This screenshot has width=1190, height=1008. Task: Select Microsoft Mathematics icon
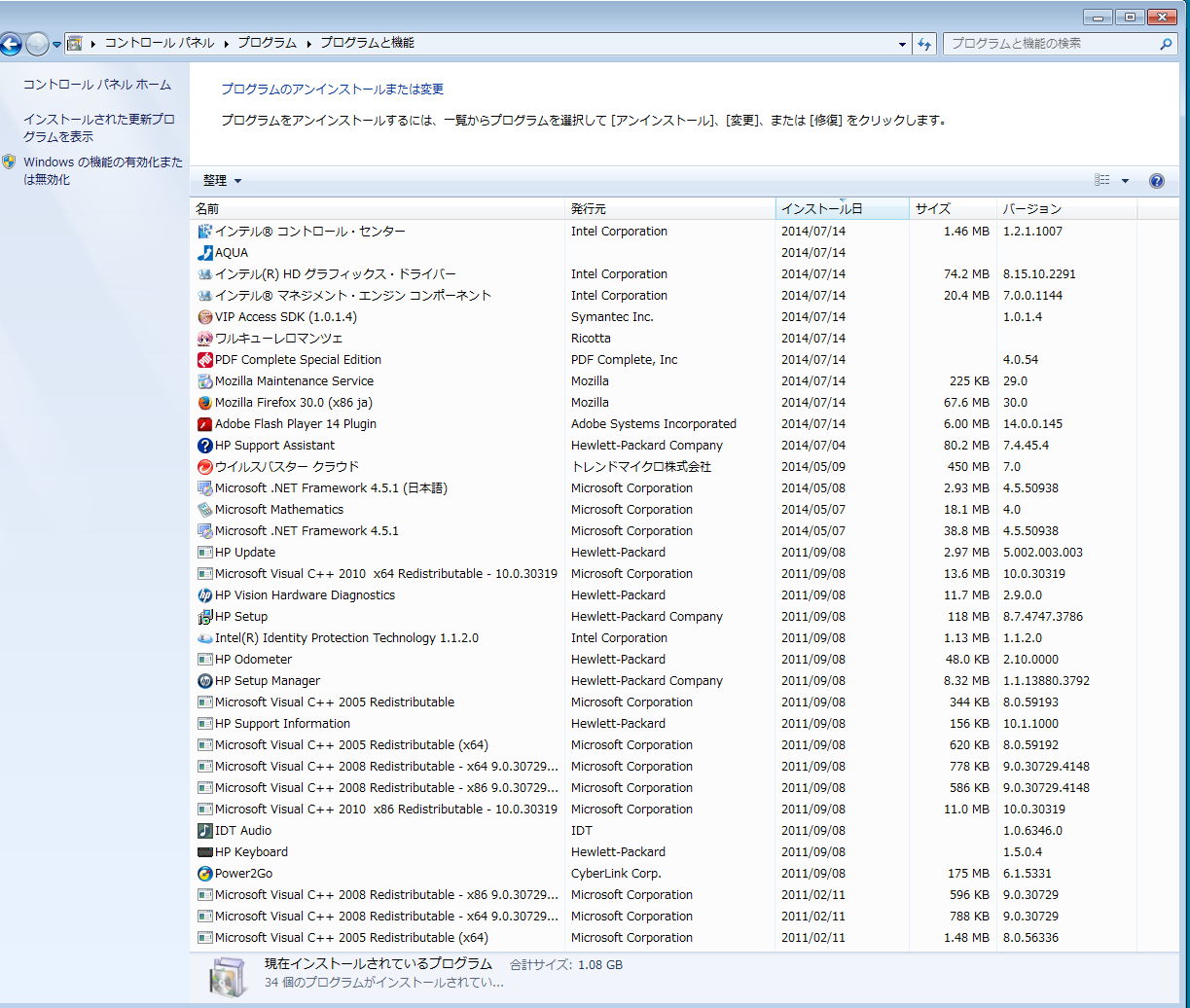(x=204, y=510)
